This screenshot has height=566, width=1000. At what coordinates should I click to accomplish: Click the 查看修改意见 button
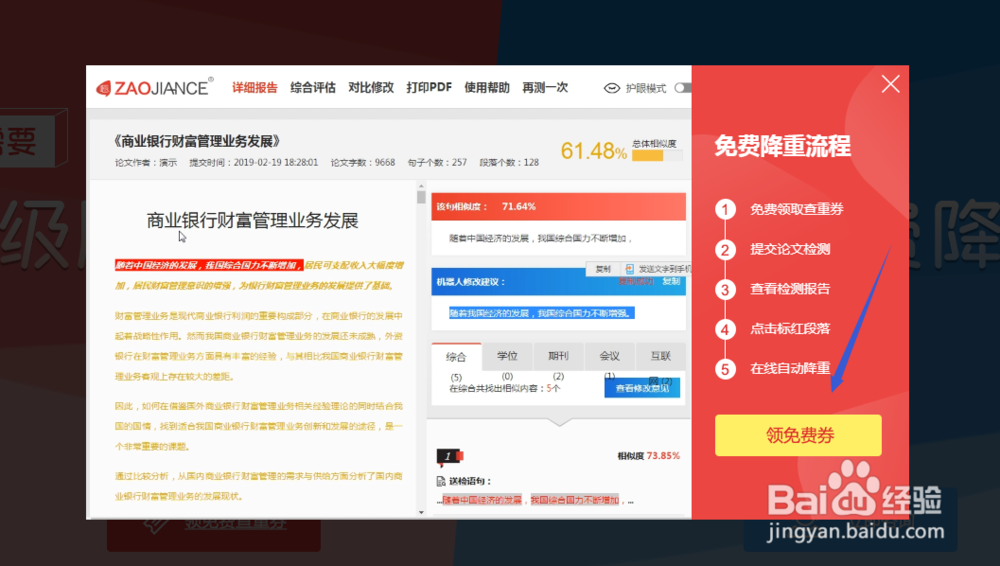point(642,388)
